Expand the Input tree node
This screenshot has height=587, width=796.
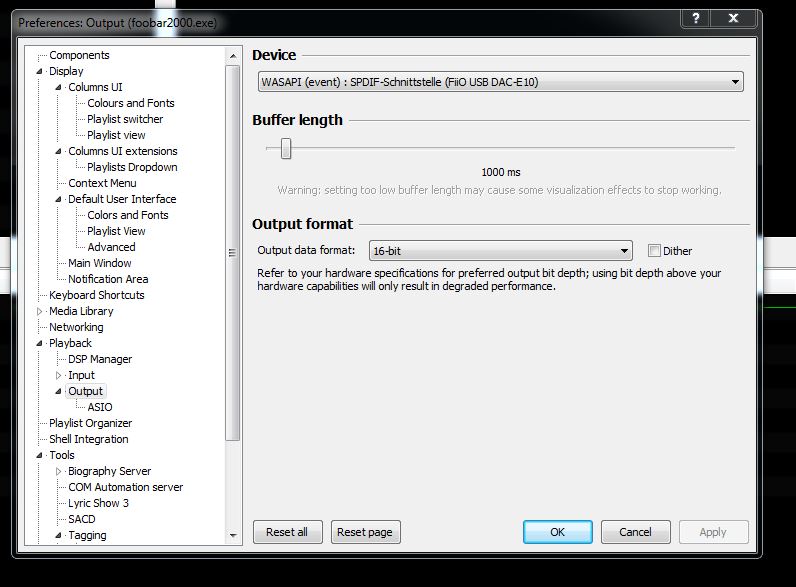coord(59,375)
